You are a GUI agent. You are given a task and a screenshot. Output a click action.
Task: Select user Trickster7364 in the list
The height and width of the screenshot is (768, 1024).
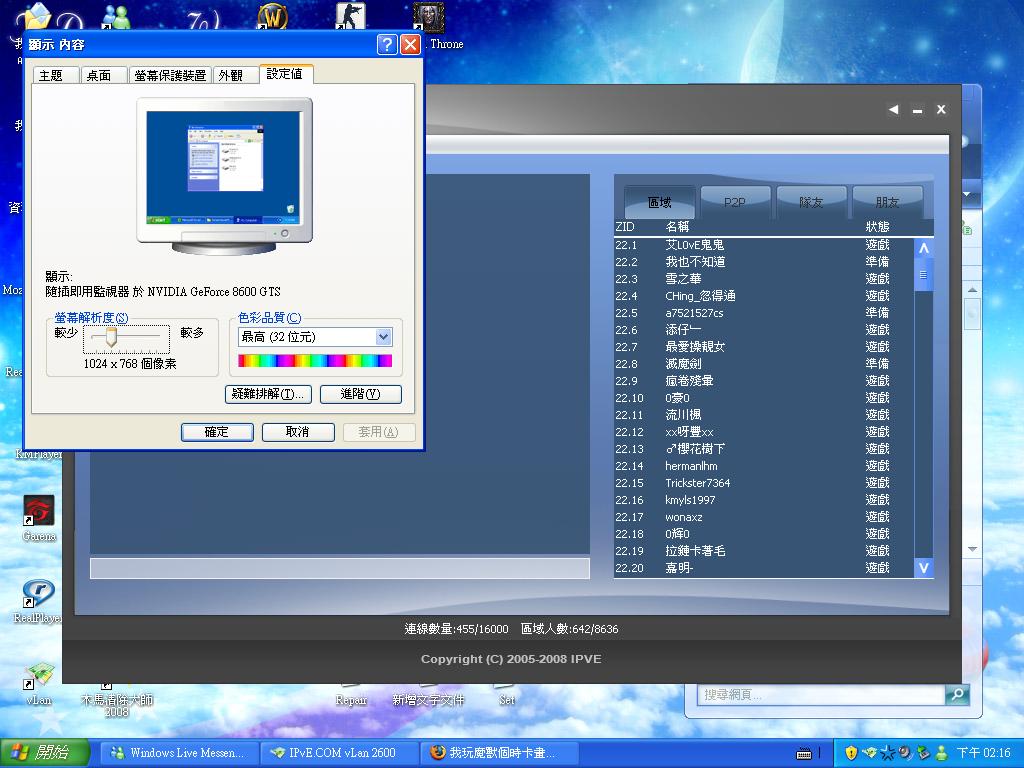click(698, 483)
